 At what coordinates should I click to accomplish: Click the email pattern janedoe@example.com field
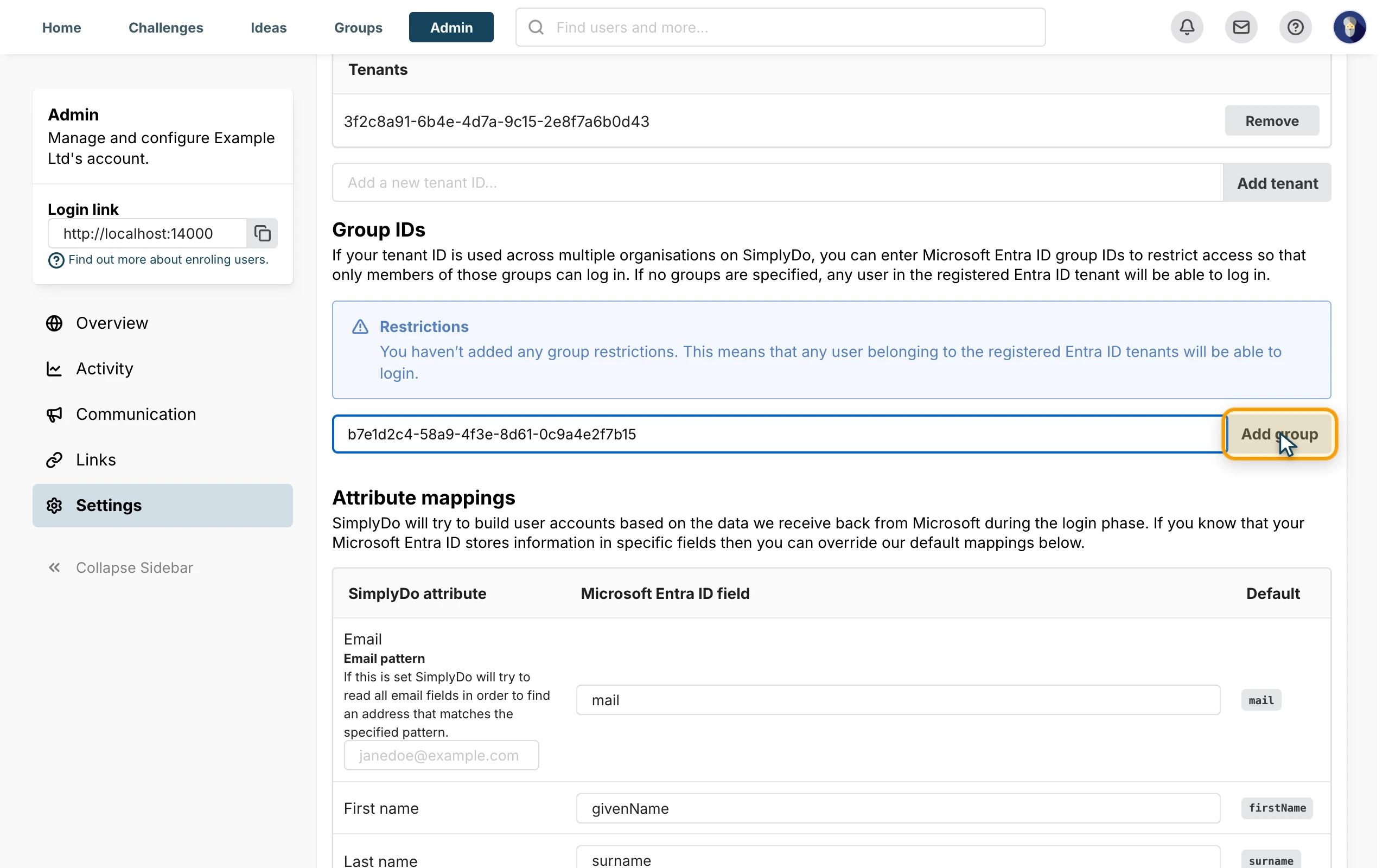441,755
